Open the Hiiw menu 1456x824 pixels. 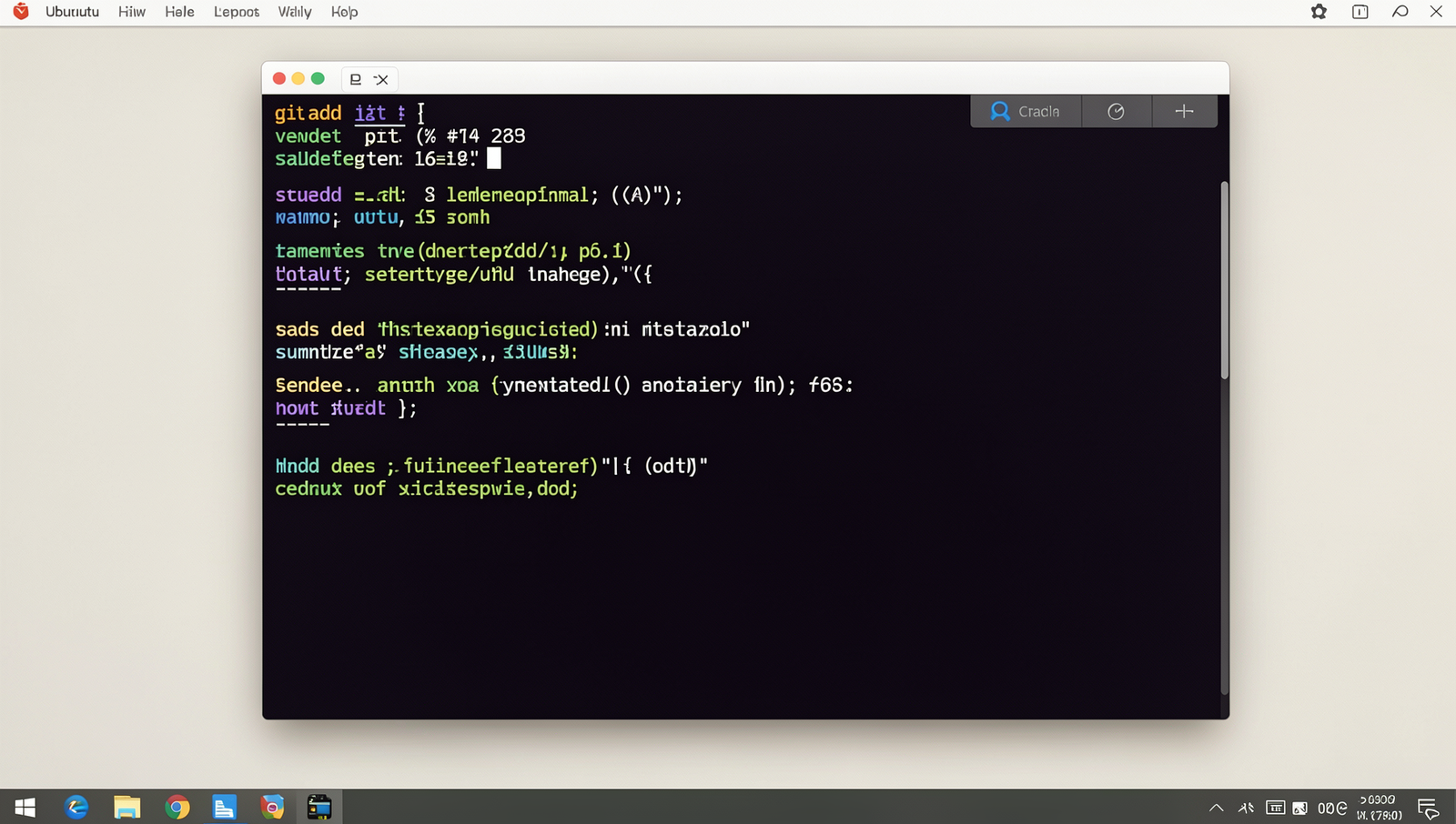[x=132, y=12]
